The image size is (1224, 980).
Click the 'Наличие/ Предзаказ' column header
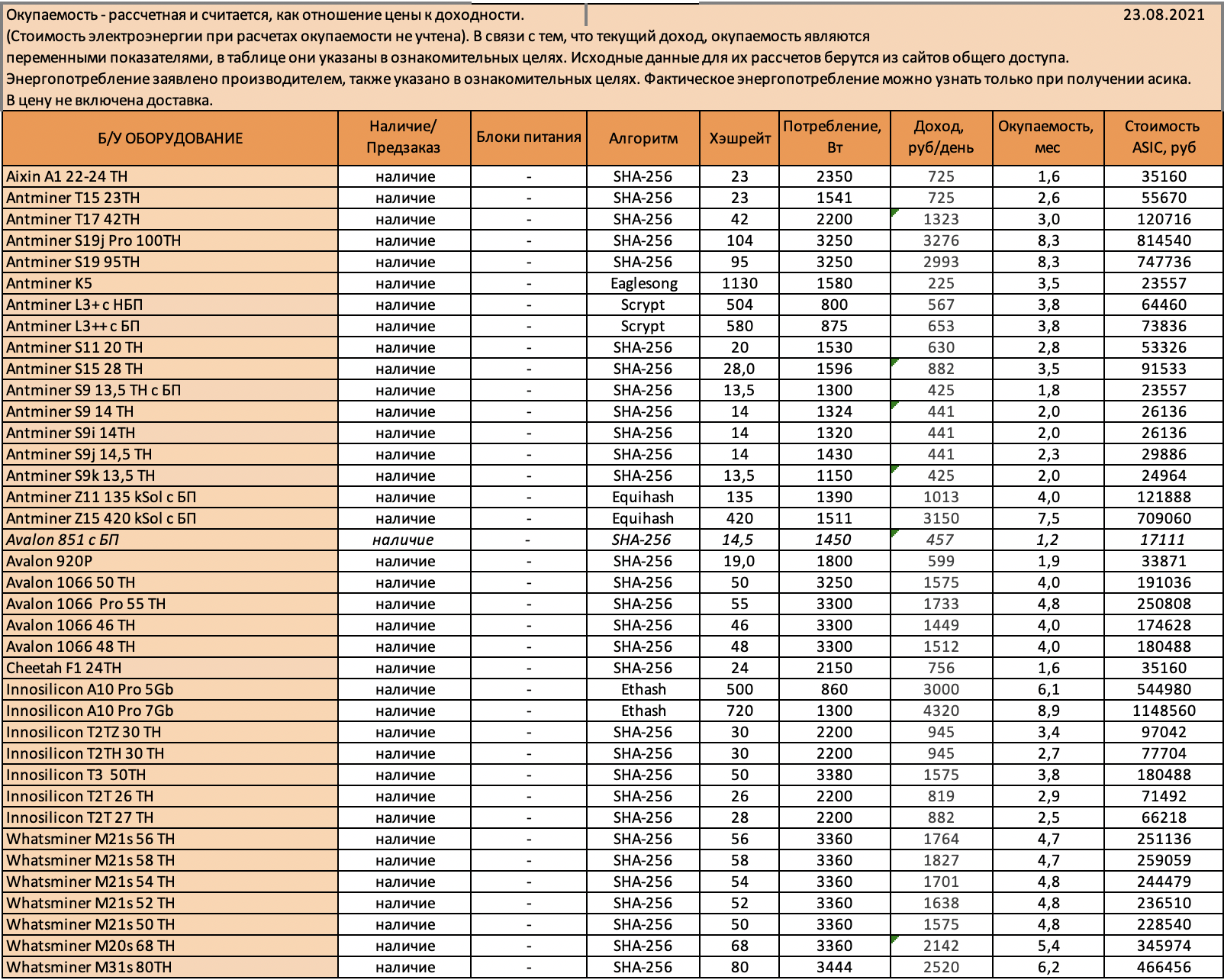coord(404,138)
